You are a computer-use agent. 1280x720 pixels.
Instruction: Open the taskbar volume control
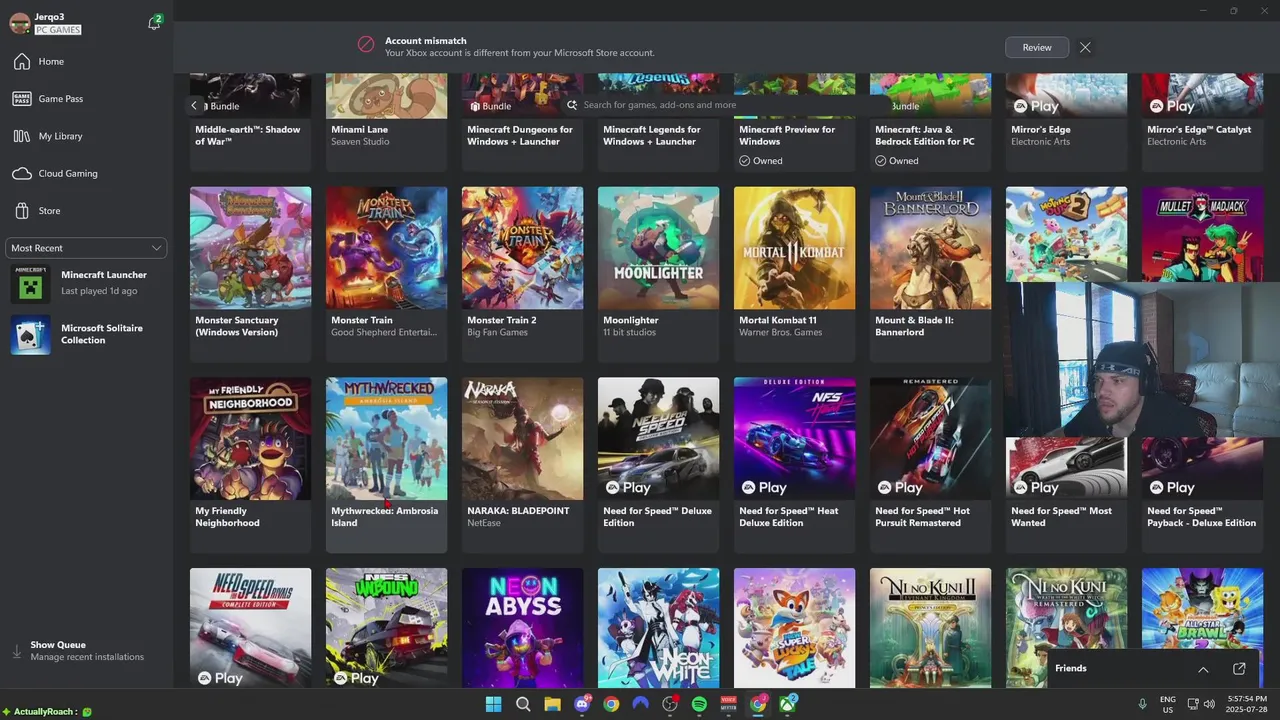coord(1209,704)
